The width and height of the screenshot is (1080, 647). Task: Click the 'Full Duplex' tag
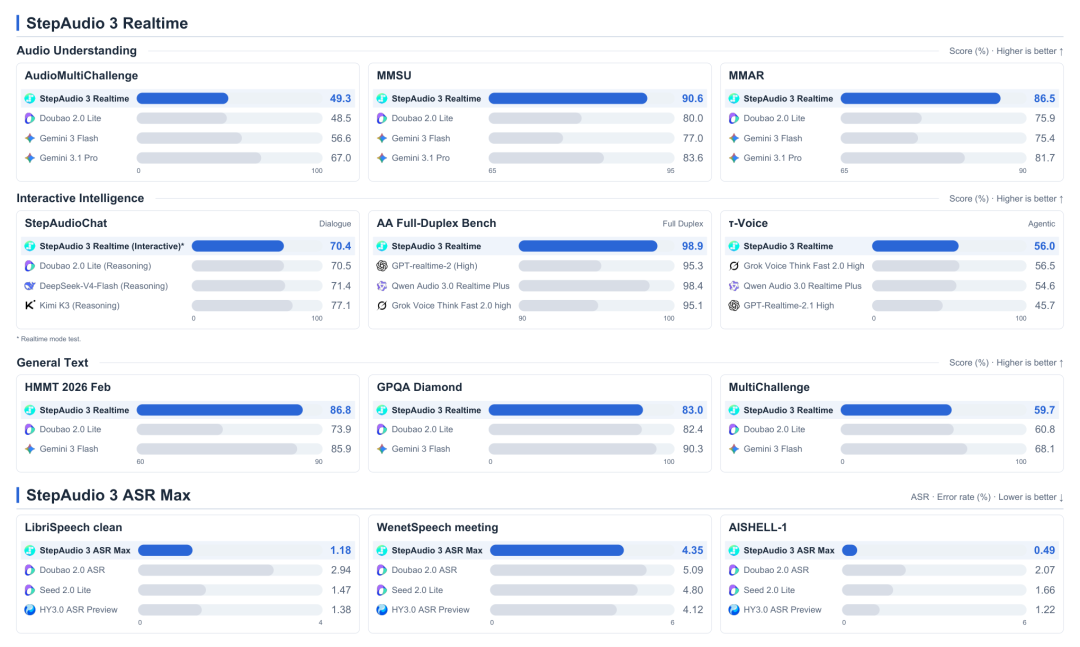click(x=683, y=224)
